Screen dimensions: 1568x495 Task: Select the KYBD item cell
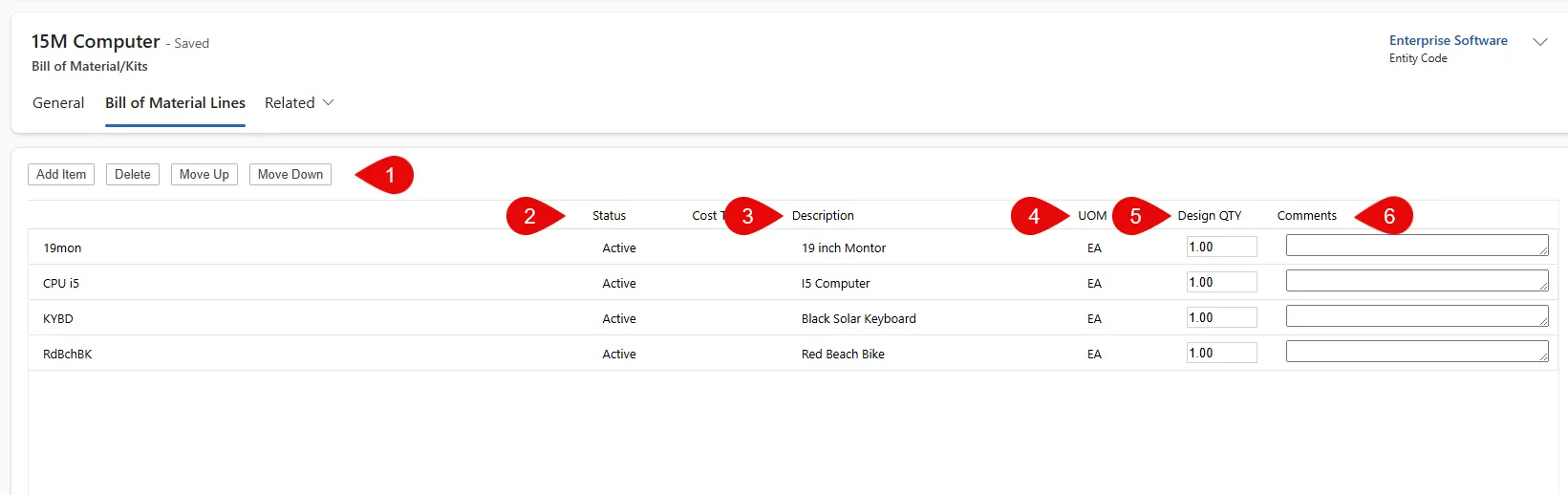point(58,318)
